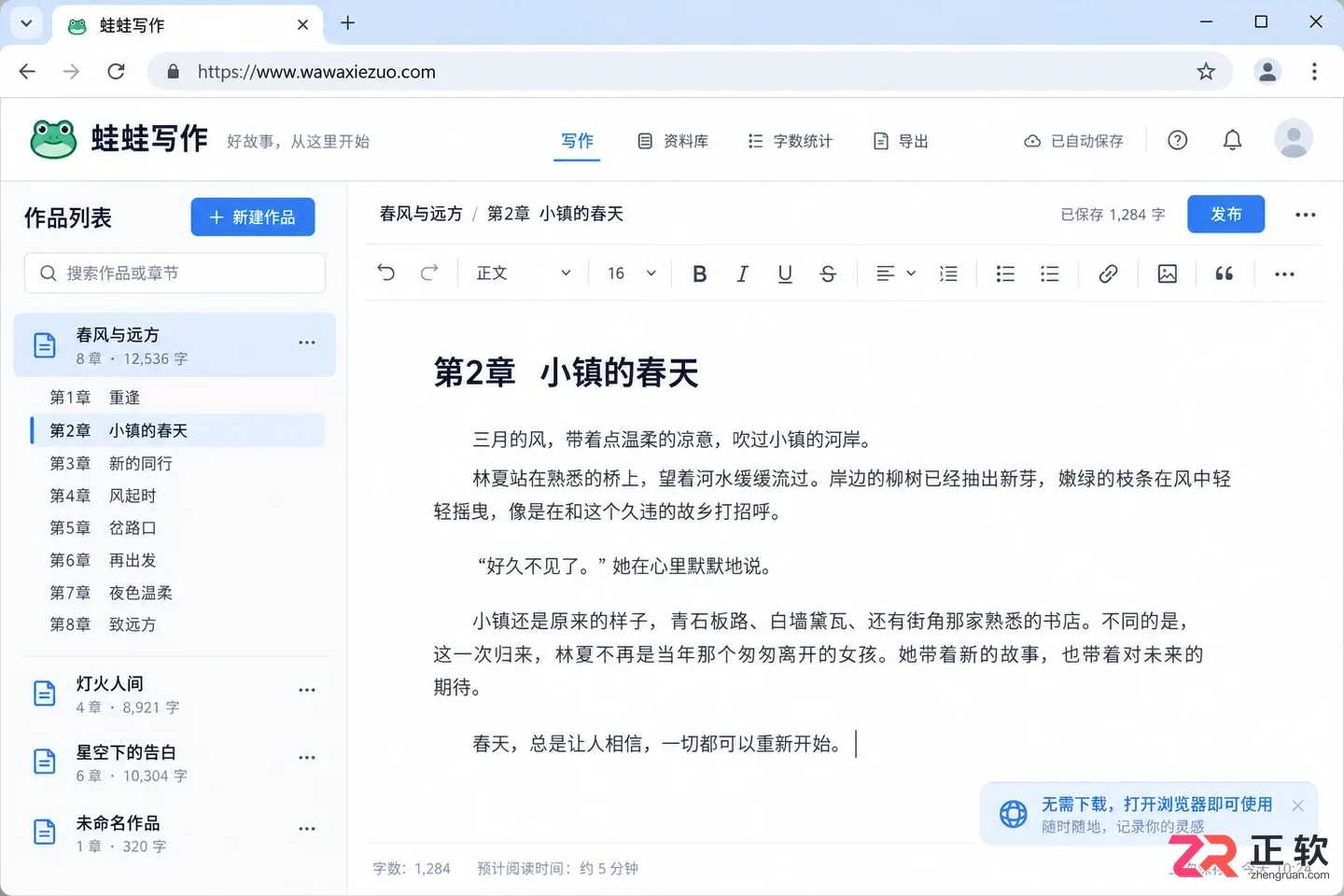The width and height of the screenshot is (1344, 896).
Task: Click the 蛙蛙写作 frog logo
Action: (x=53, y=139)
